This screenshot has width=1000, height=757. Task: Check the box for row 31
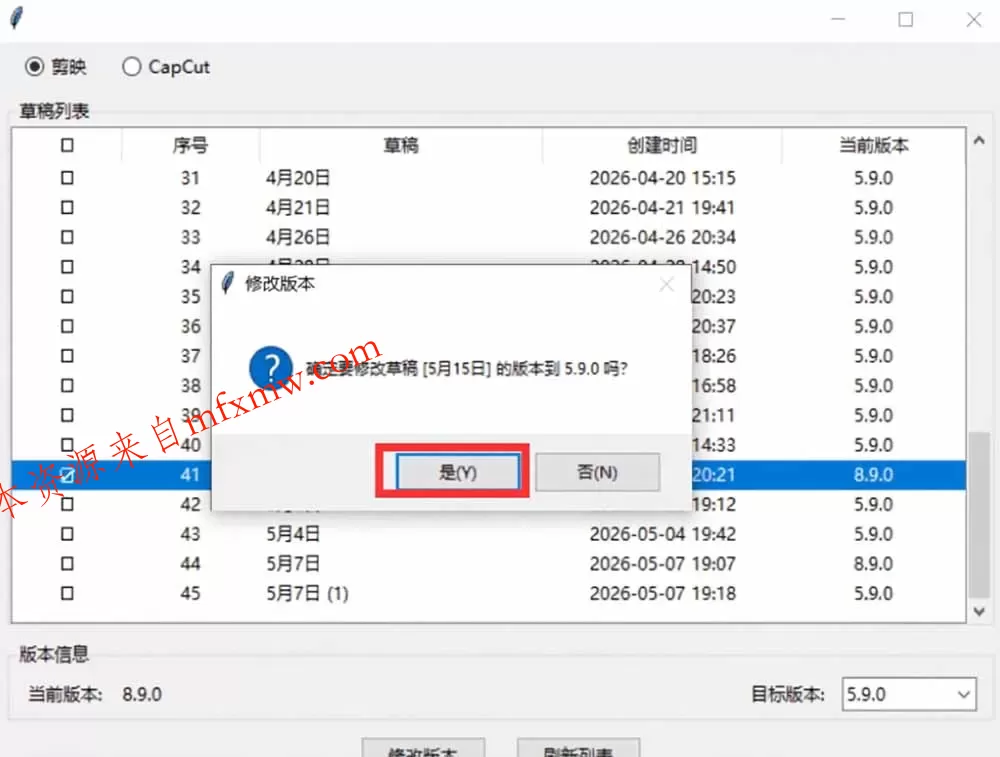point(67,177)
